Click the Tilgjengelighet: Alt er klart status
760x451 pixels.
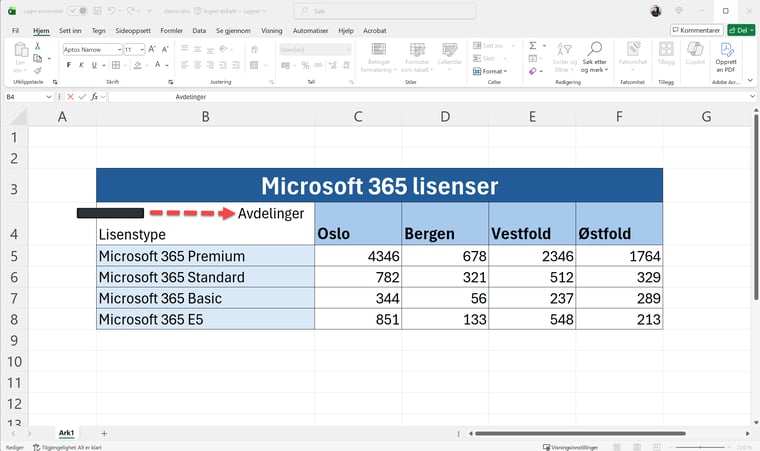pyautogui.click(x=67, y=447)
